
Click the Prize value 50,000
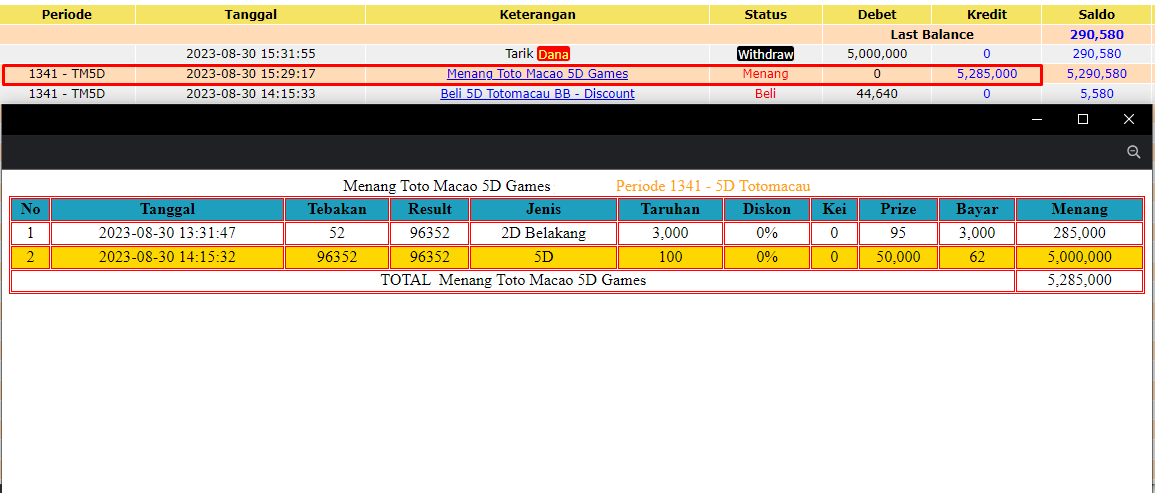click(x=898, y=257)
